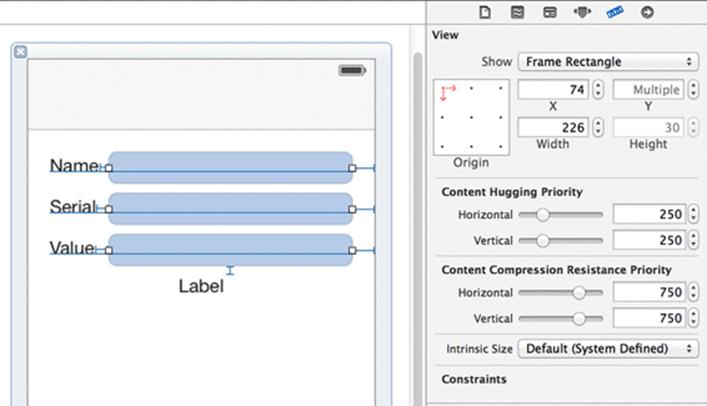Open the Show Frame Rectangle dropdown
This screenshot has width=707, height=406.
(608, 62)
